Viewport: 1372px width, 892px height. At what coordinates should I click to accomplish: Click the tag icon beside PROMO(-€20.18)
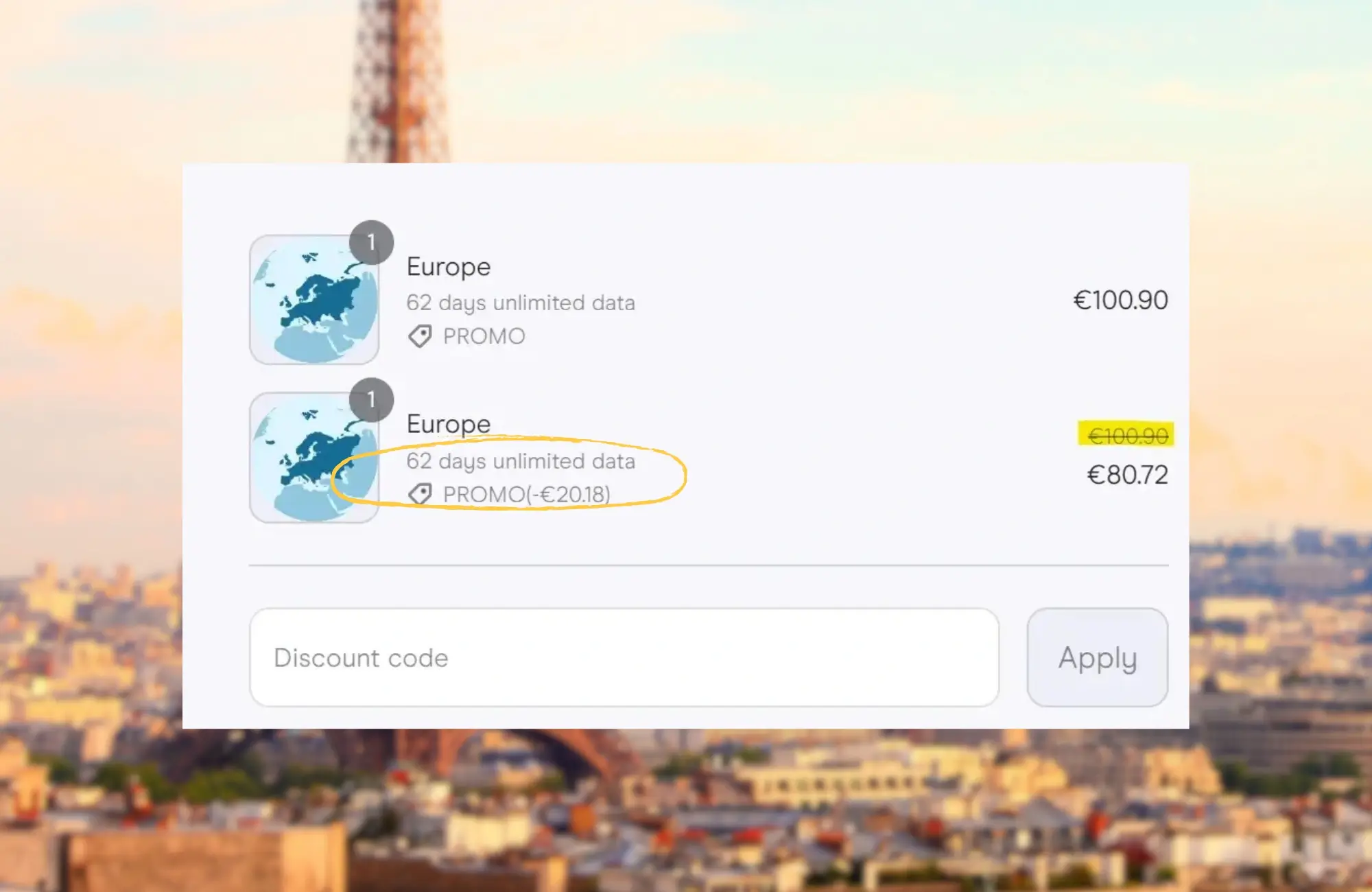click(420, 494)
